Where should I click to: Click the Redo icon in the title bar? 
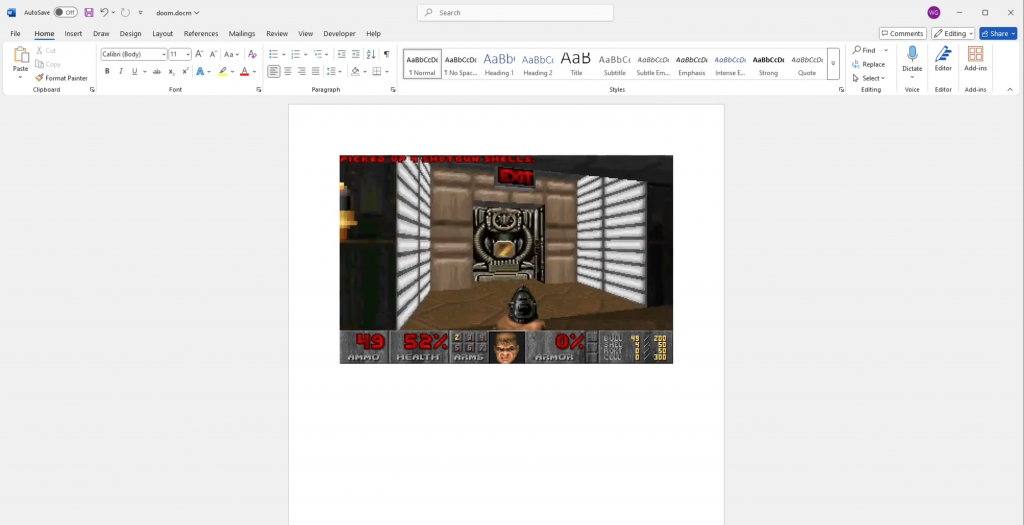(x=125, y=12)
